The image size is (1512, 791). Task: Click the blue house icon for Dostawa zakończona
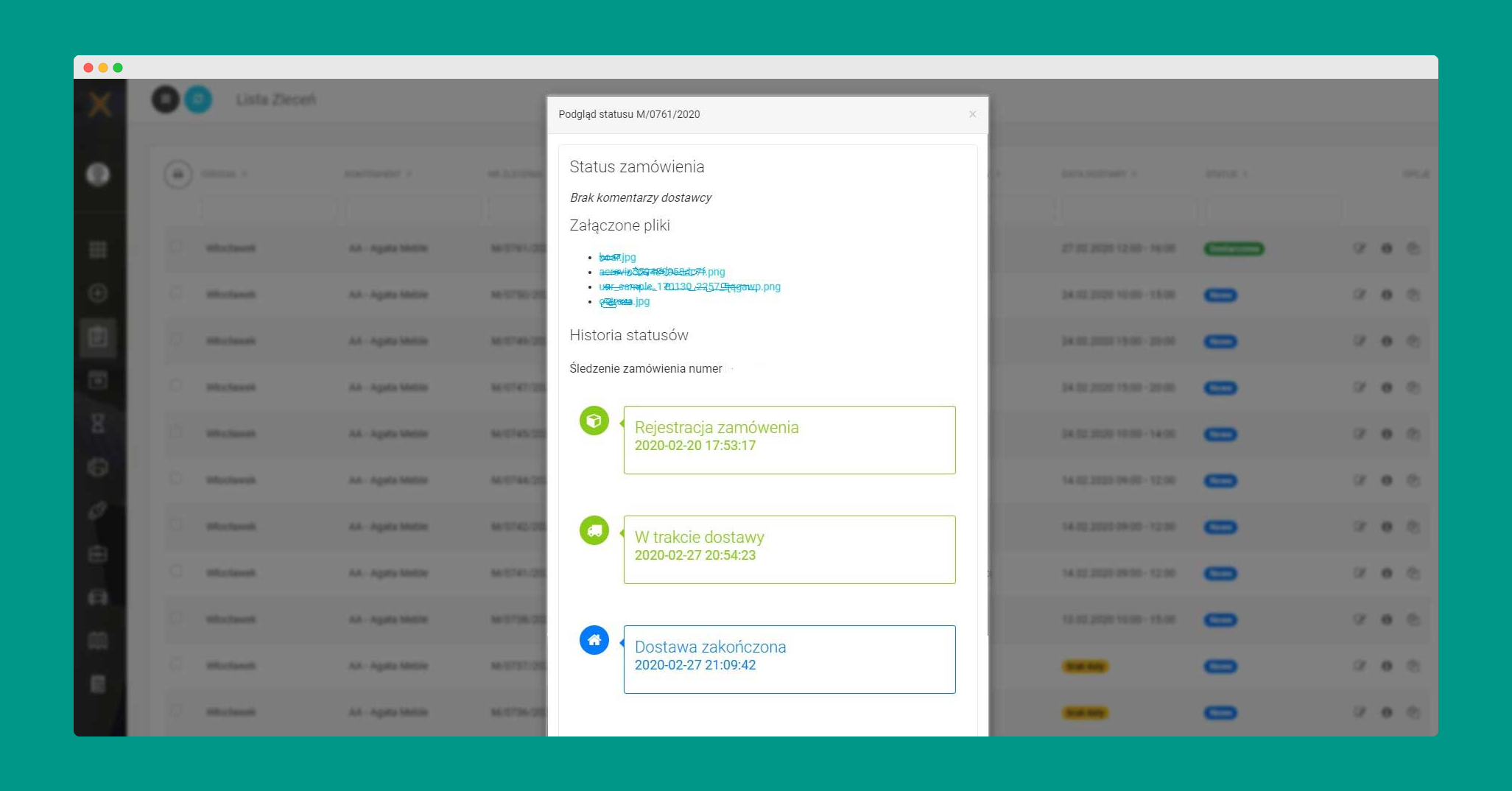pyautogui.click(x=594, y=640)
